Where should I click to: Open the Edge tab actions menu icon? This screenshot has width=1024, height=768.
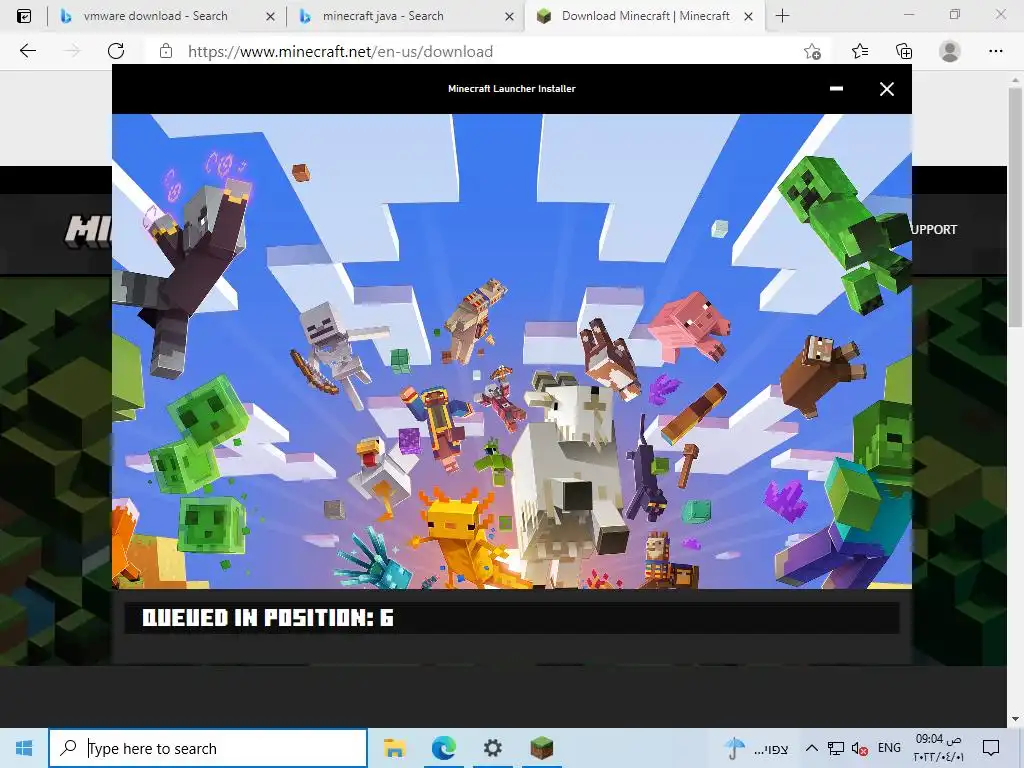click(24, 16)
